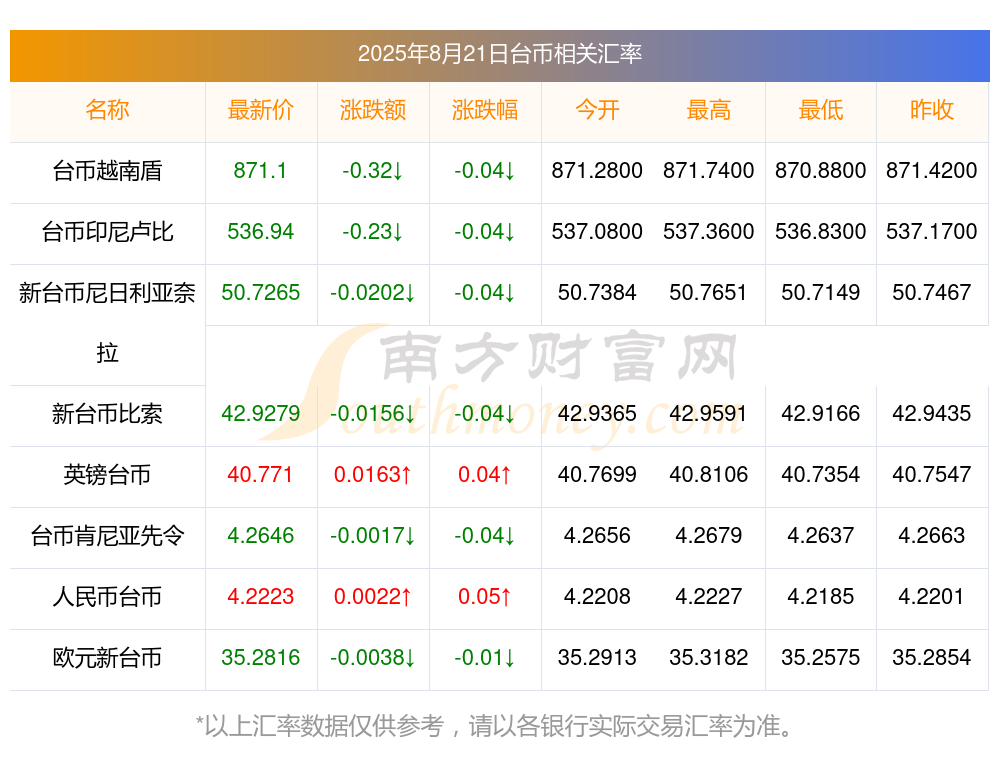Select the row name '台币肯尼亚先令'
The image size is (1000, 757).
[x=107, y=536]
